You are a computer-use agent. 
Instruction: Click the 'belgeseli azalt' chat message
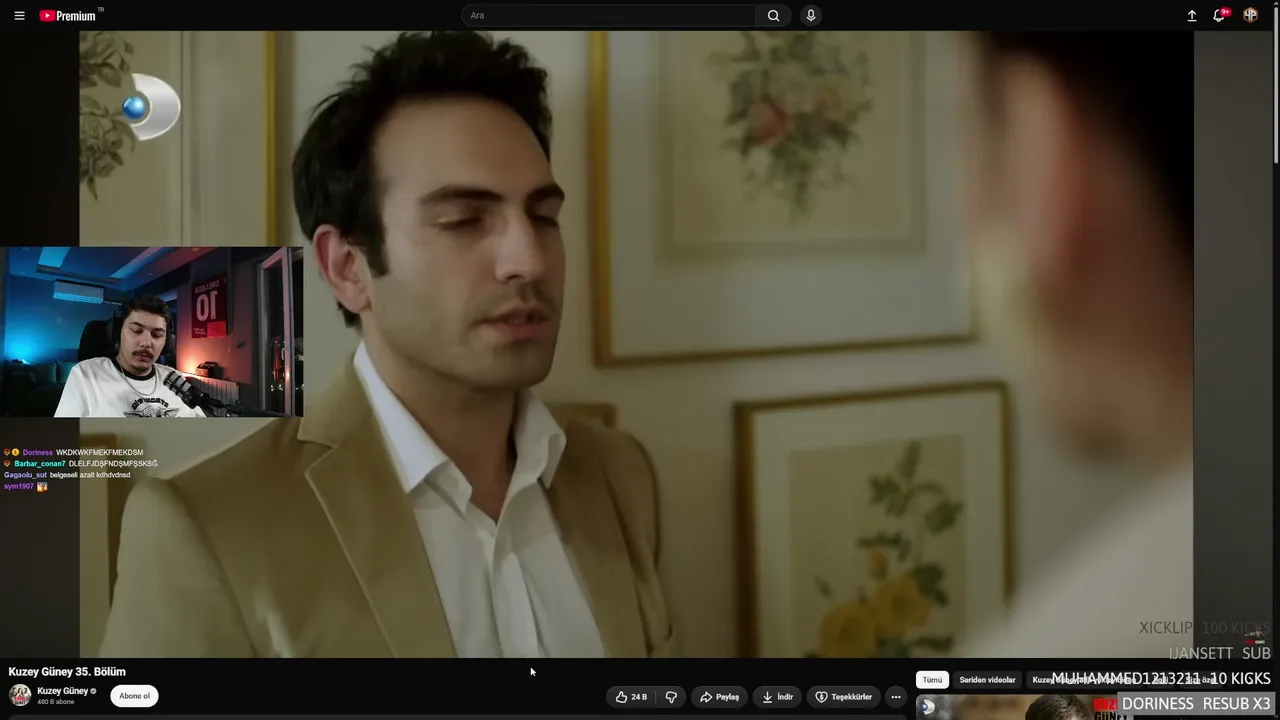click(x=67, y=475)
